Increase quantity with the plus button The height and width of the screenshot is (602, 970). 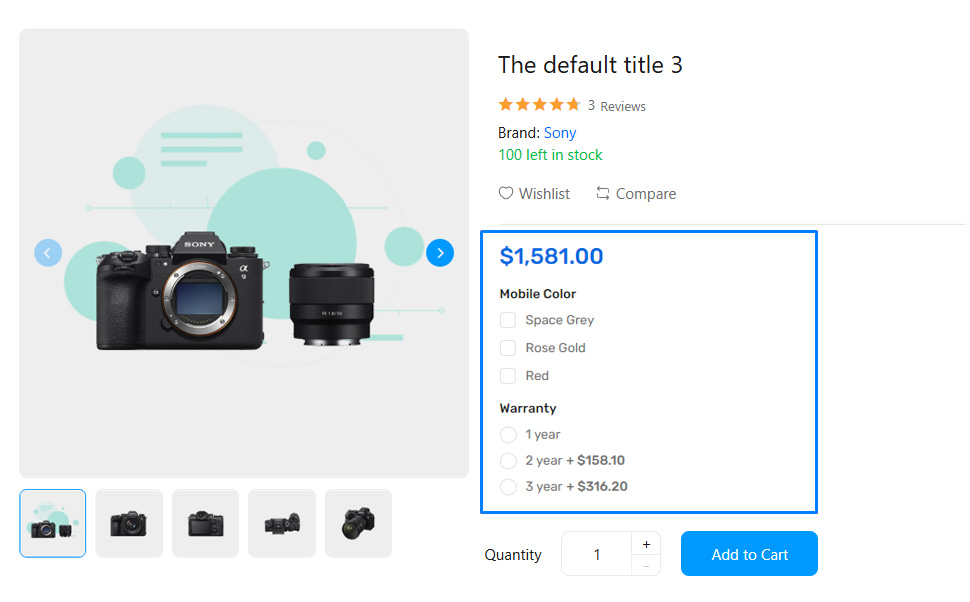(x=646, y=544)
